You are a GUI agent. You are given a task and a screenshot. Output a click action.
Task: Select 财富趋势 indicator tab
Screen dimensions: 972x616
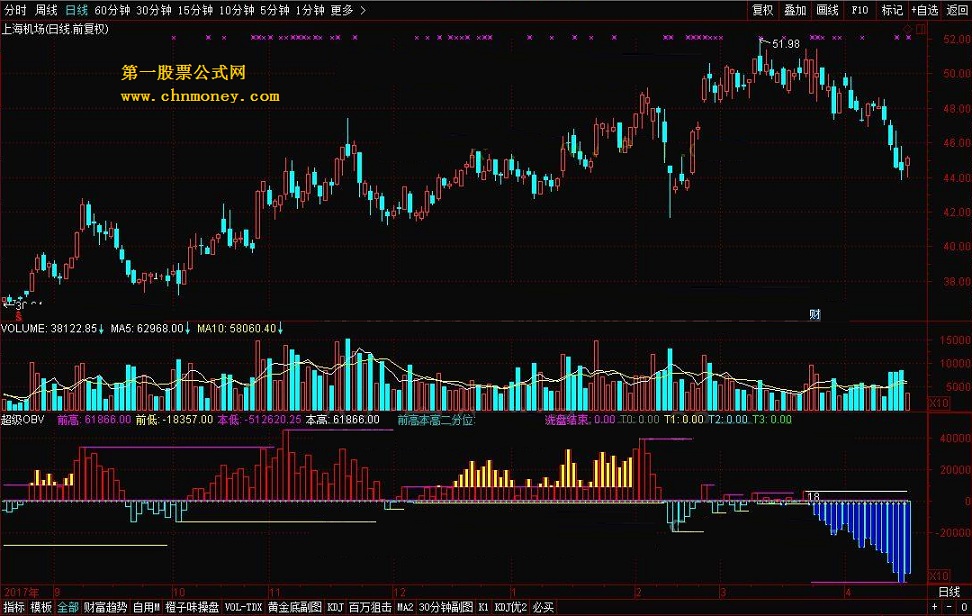tap(105, 607)
